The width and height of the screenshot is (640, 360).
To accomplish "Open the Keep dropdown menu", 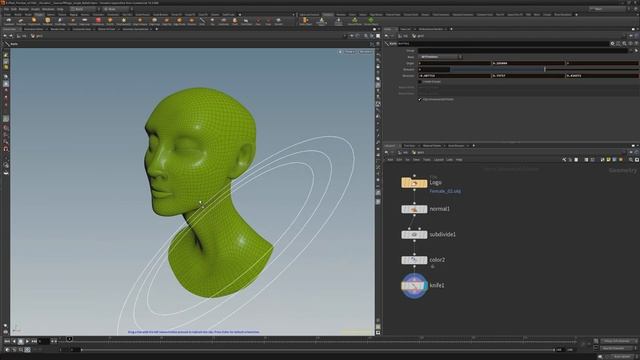I will [440, 57].
